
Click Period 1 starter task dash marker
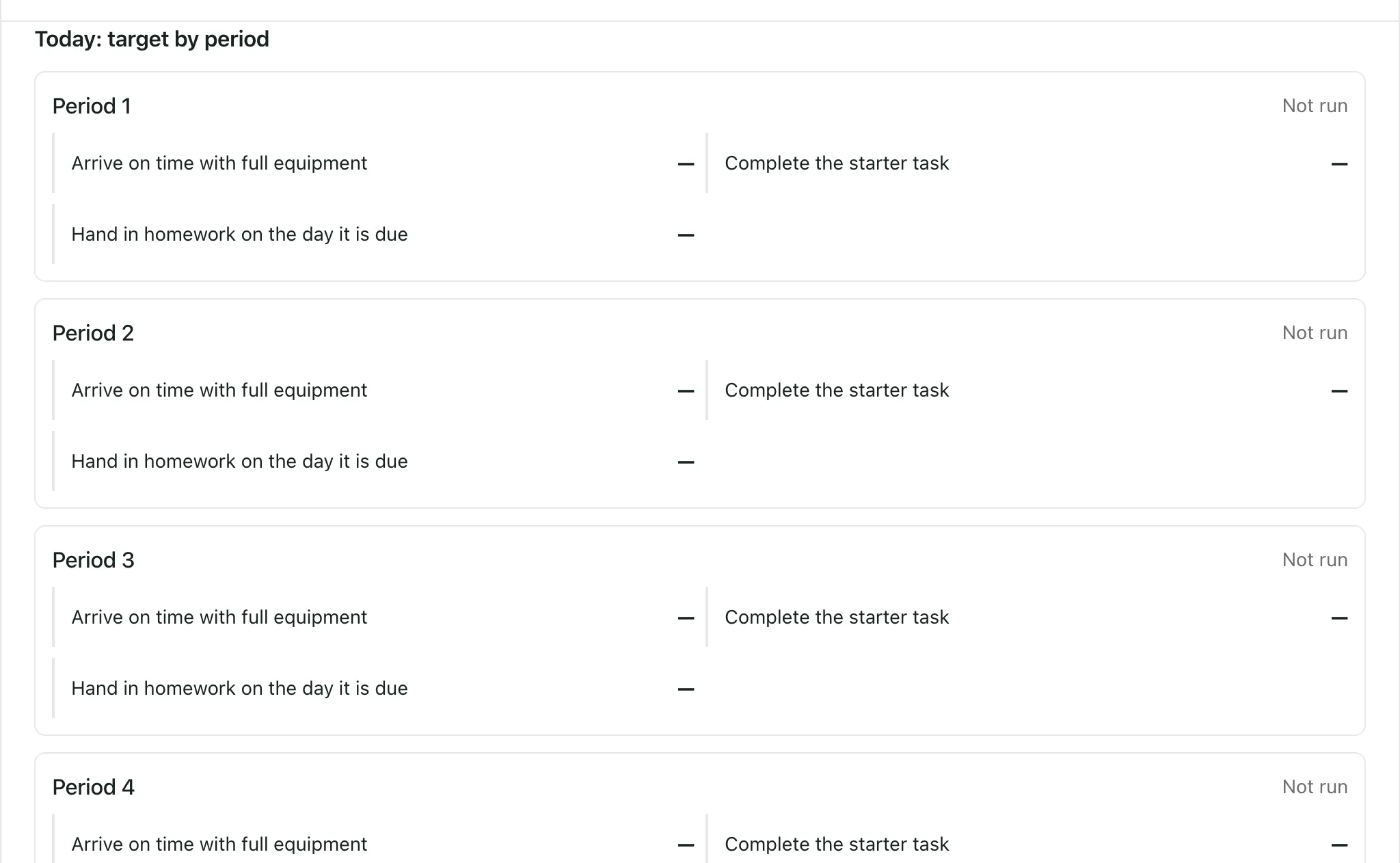tap(1339, 164)
